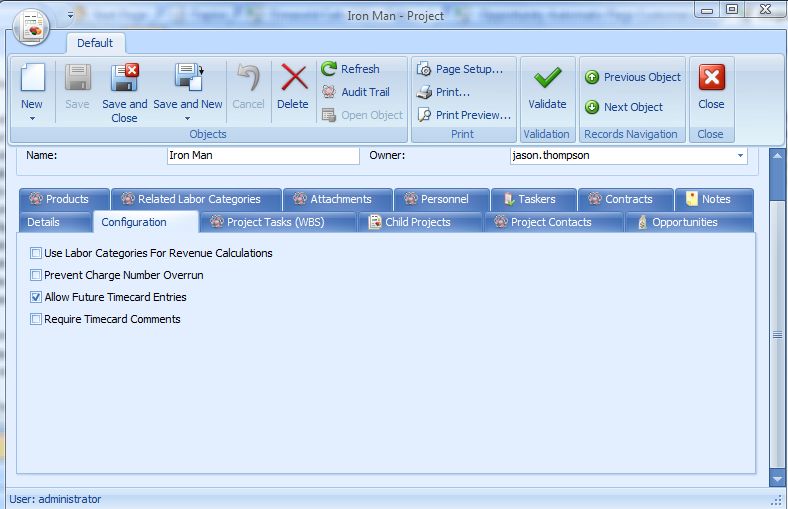Refresh the project record
The height and width of the screenshot is (509, 788).
351,69
